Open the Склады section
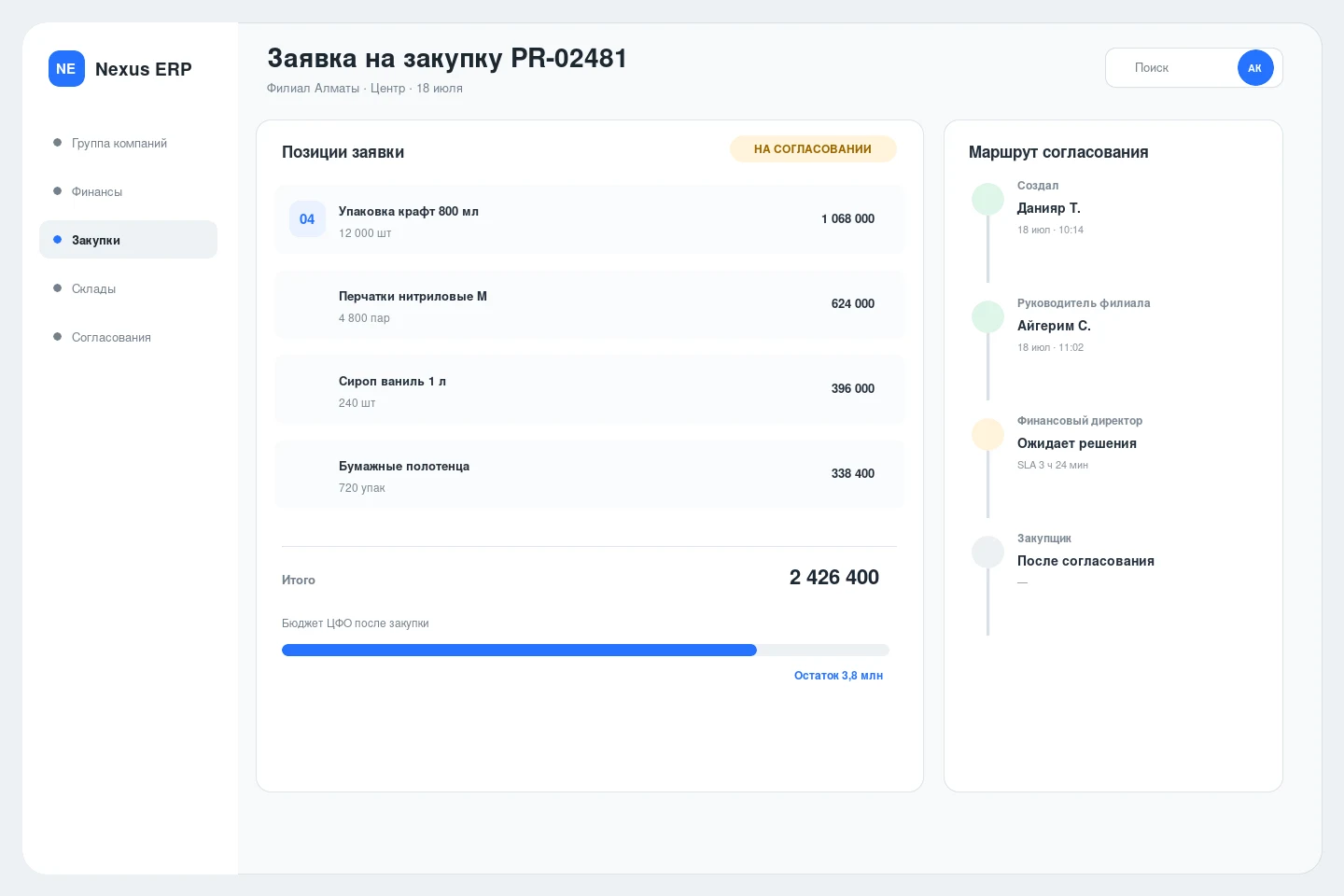This screenshot has height=896, width=1344. [128, 288]
